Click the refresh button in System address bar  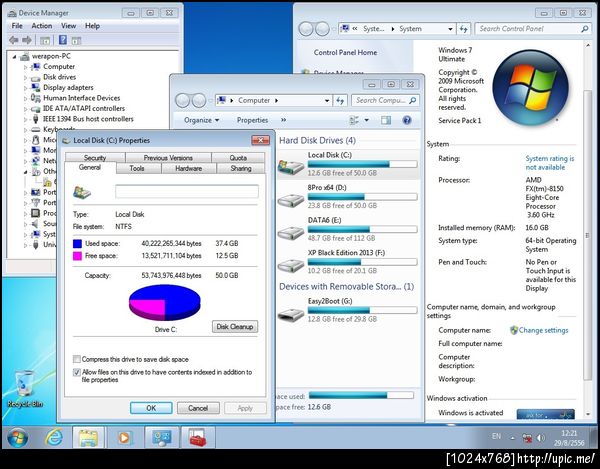click(464, 29)
